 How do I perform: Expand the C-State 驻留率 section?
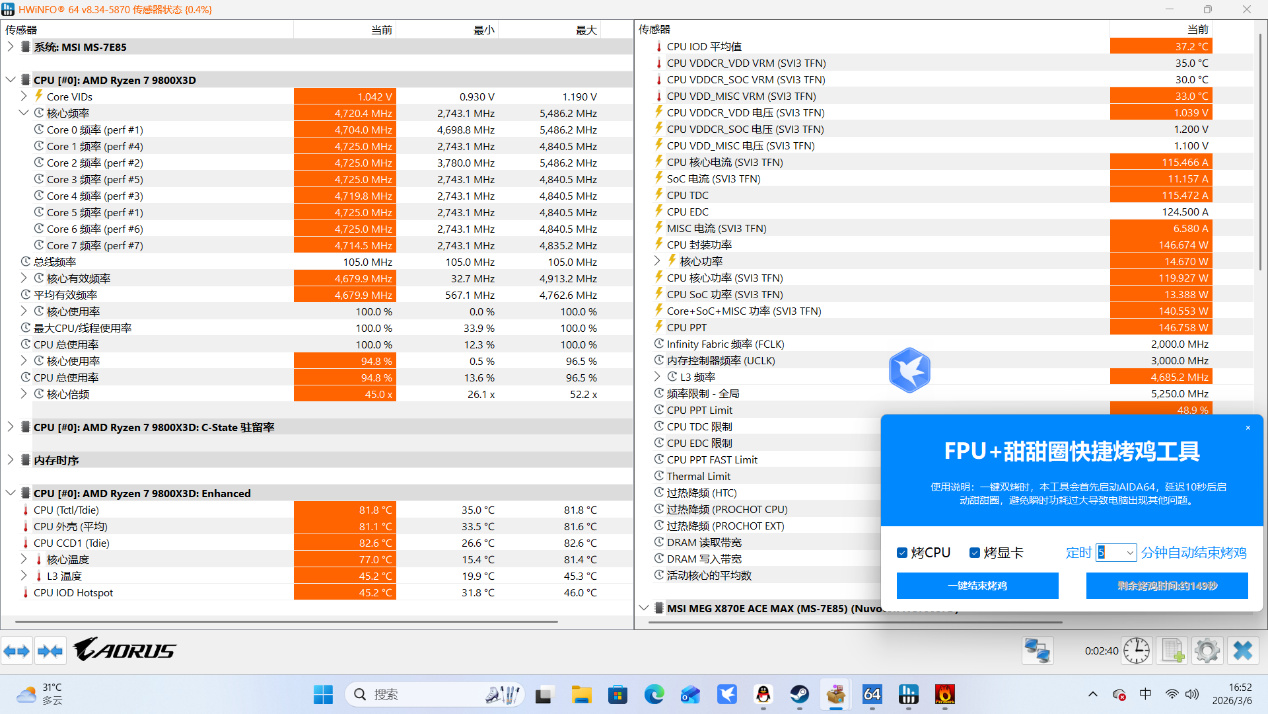[10, 427]
